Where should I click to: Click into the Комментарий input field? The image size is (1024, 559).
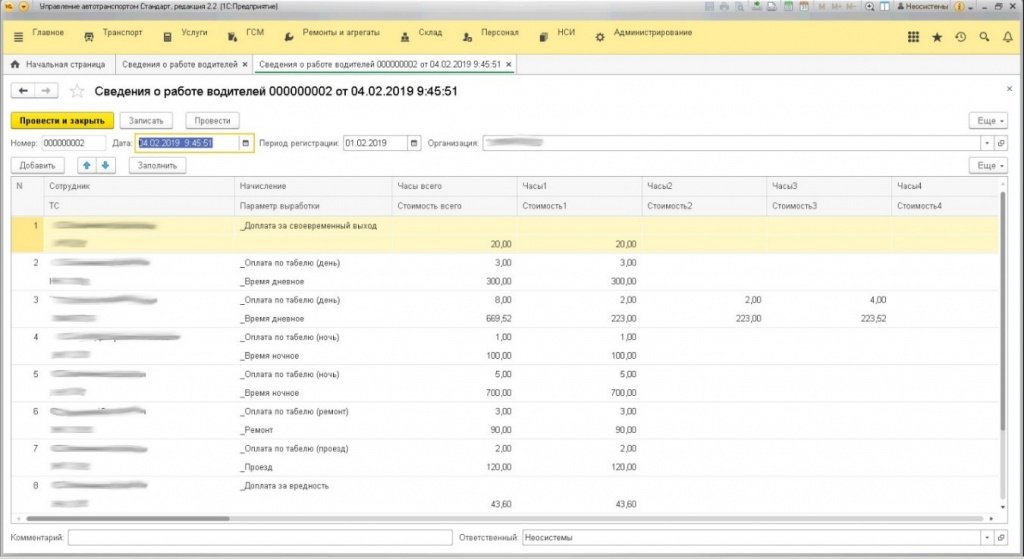(260, 537)
